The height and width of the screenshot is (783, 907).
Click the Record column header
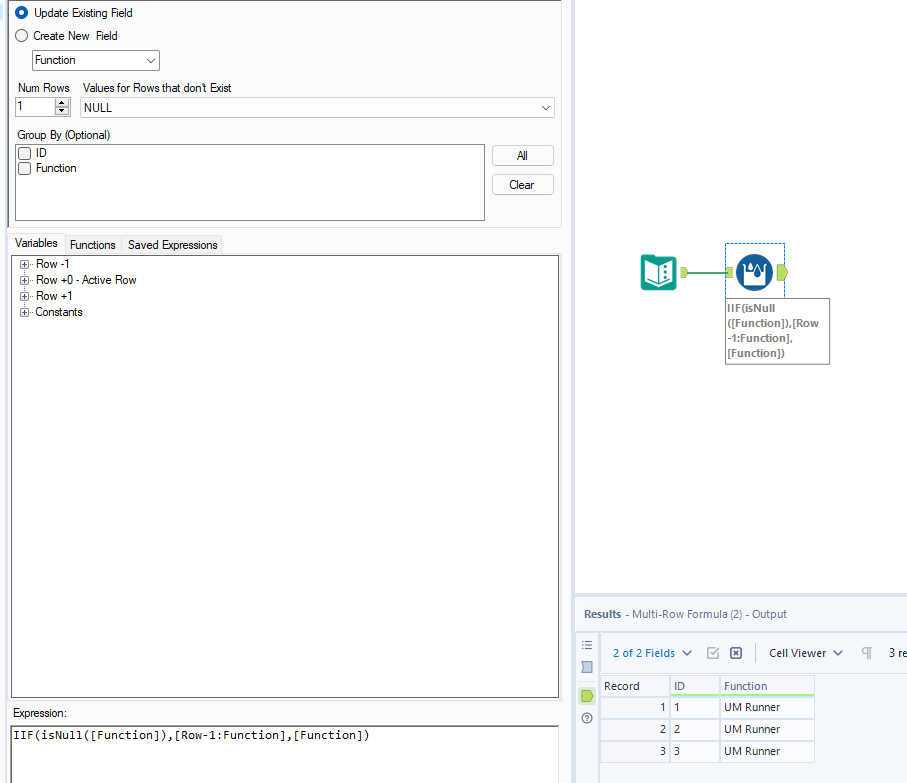click(635, 686)
